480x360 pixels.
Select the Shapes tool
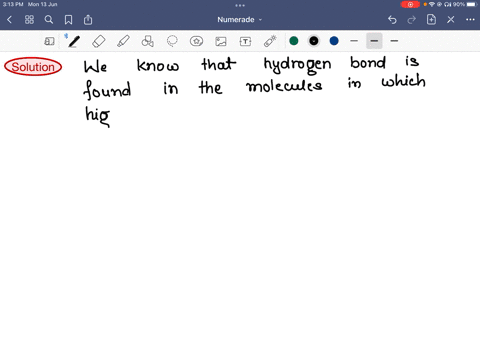(148, 41)
